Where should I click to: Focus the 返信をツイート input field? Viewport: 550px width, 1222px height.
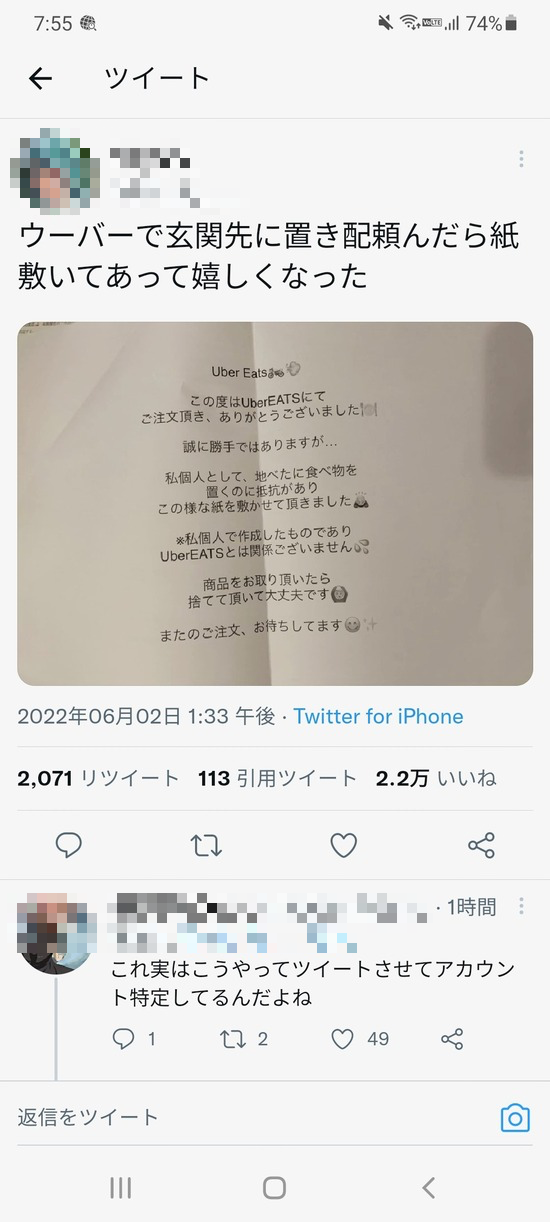[x=250, y=1117]
